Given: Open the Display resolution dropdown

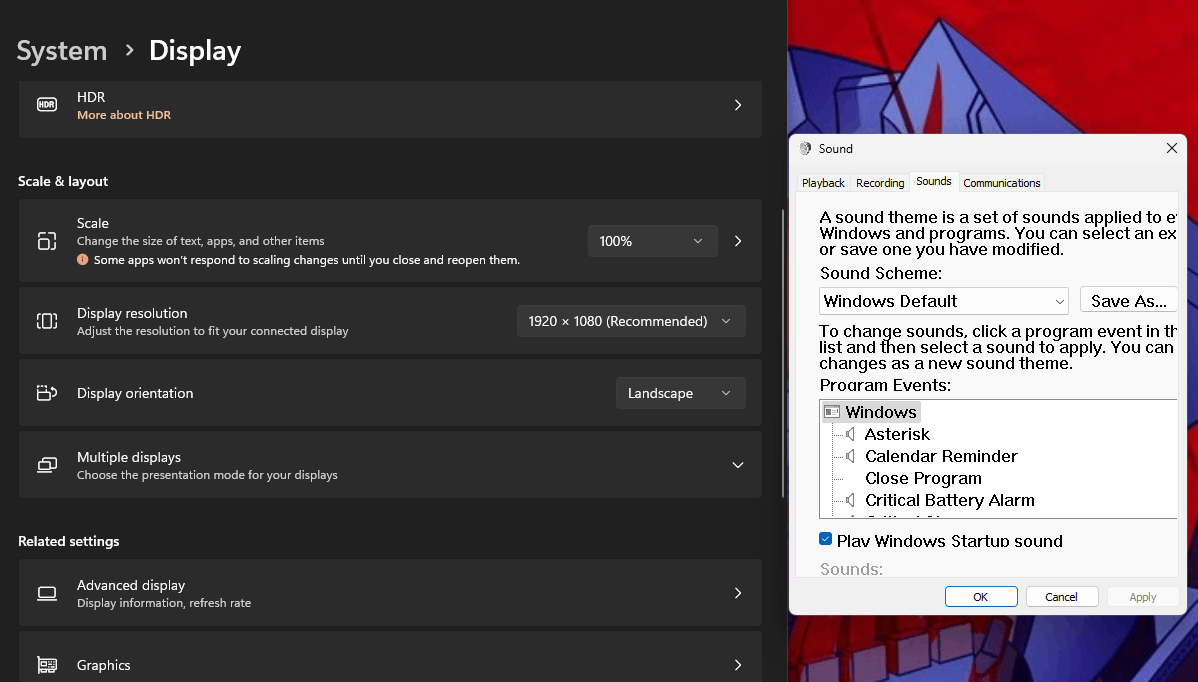Looking at the screenshot, I should pyautogui.click(x=631, y=322).
